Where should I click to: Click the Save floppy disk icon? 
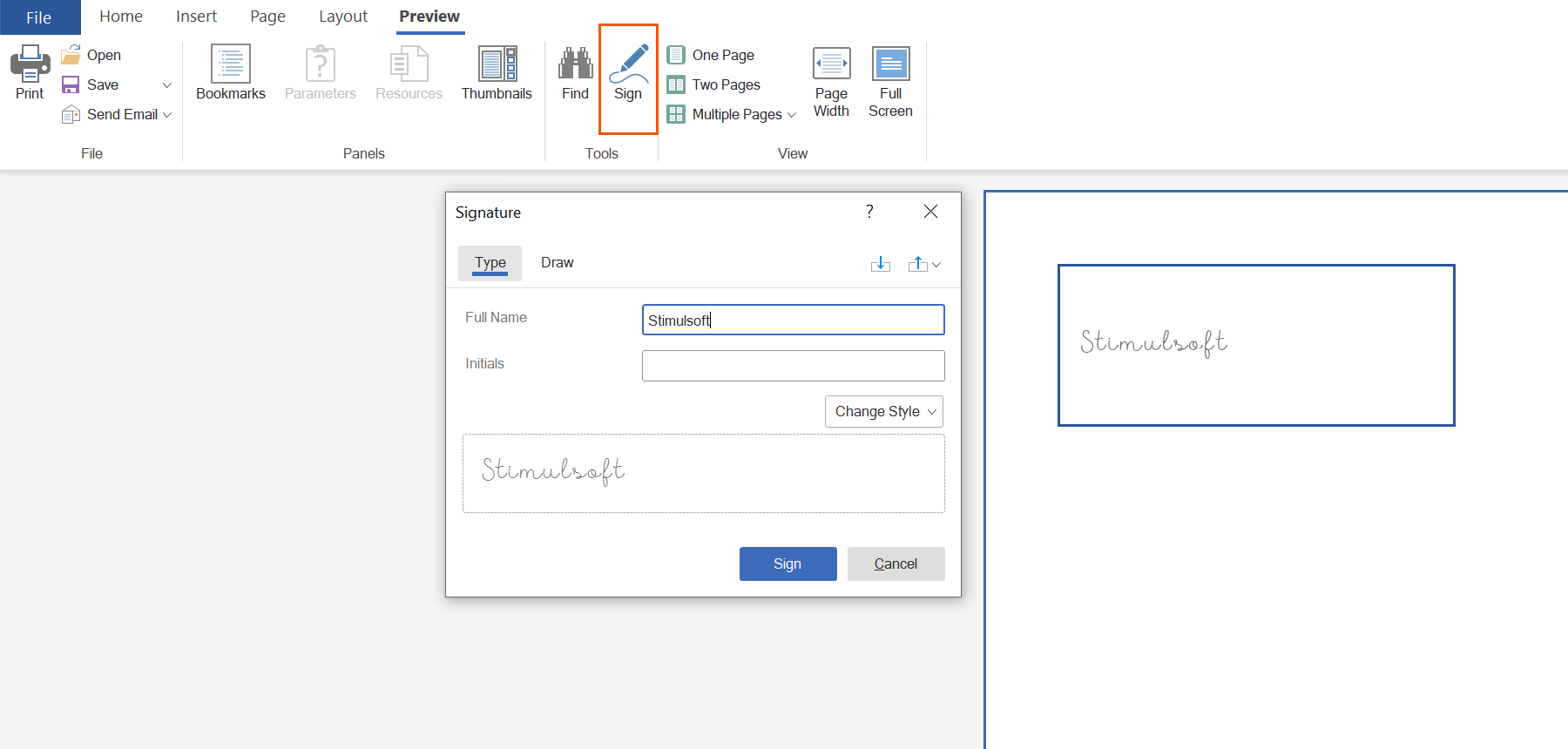tap(71, 84)
